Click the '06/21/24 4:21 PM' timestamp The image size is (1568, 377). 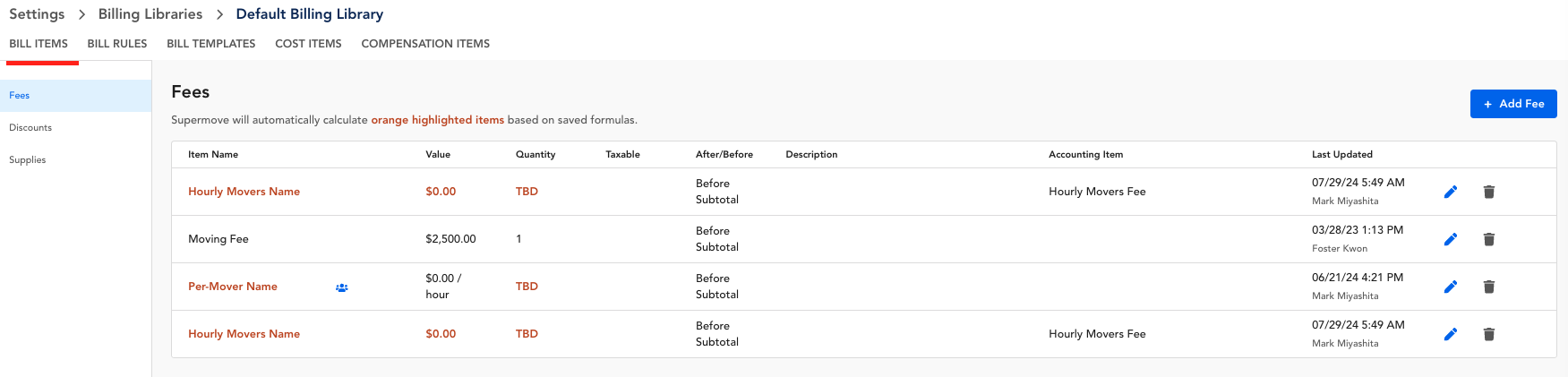coord(1358,278)
